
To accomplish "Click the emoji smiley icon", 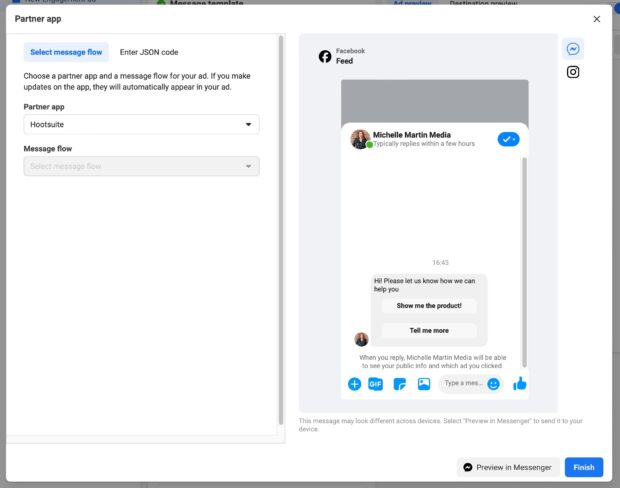I will [x=493, y=384].
